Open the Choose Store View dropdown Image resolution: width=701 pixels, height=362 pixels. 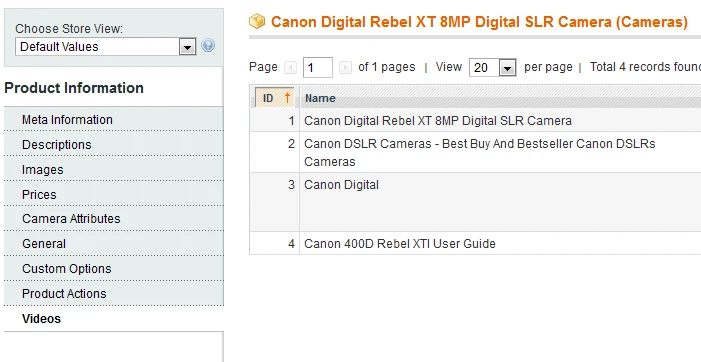click(x=106, y=46)
